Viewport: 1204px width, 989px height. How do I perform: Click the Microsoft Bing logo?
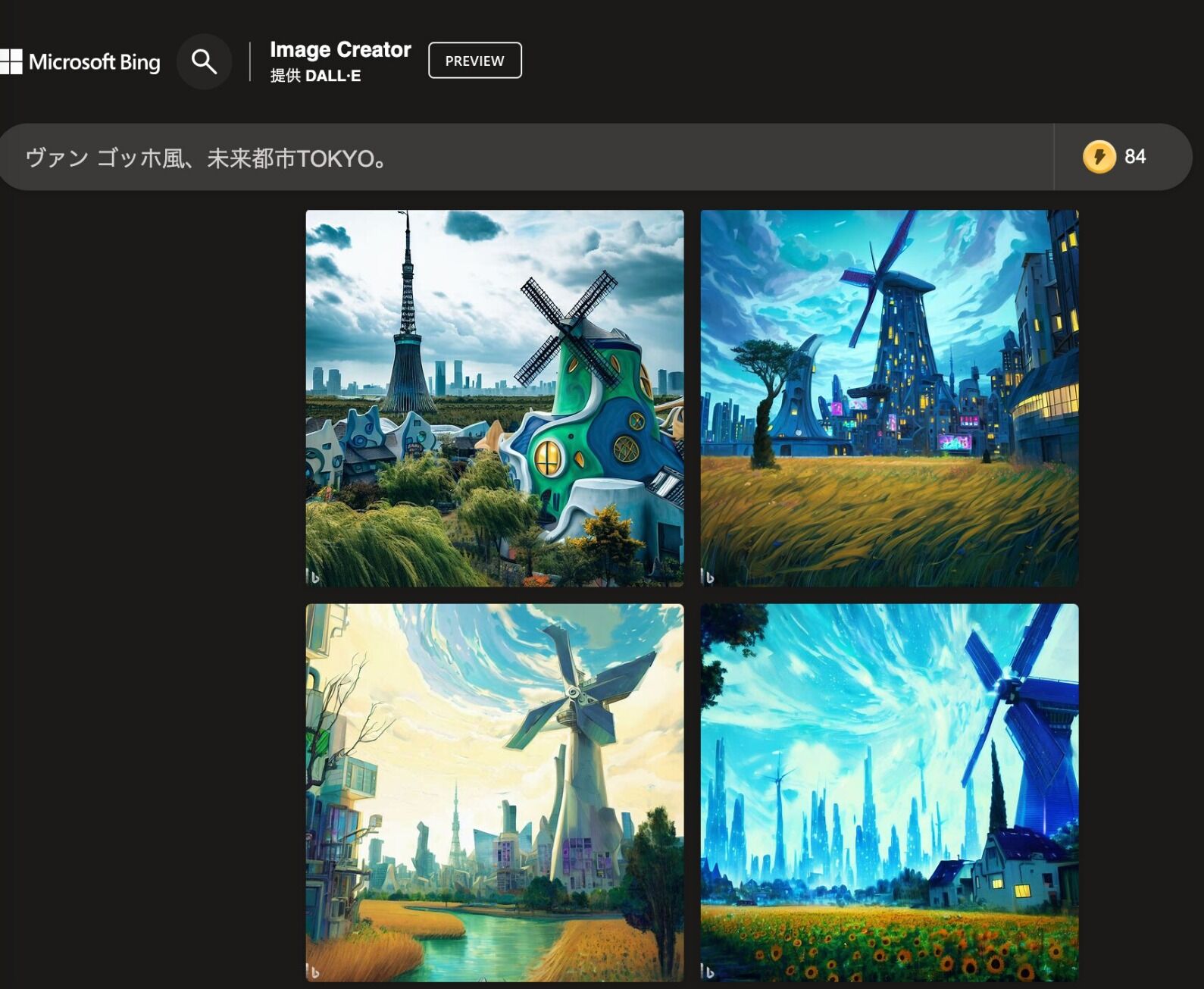tap(80, 61)
